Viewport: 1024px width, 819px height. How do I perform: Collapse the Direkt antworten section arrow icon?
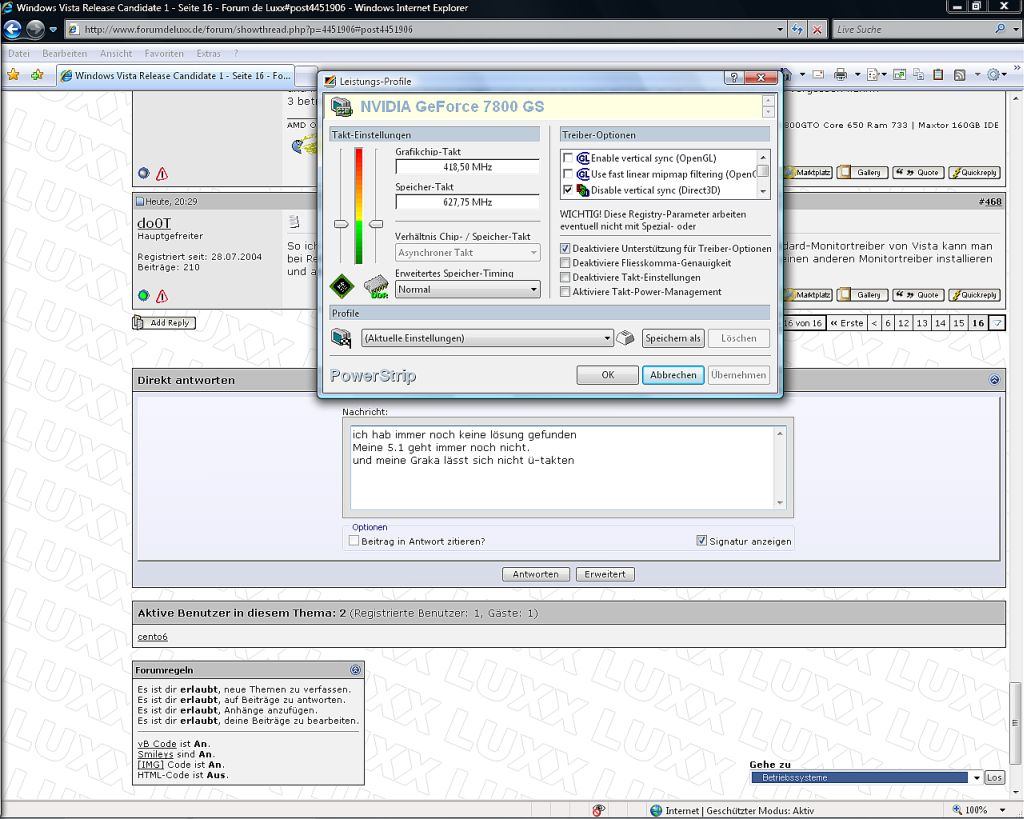[994, 379]
